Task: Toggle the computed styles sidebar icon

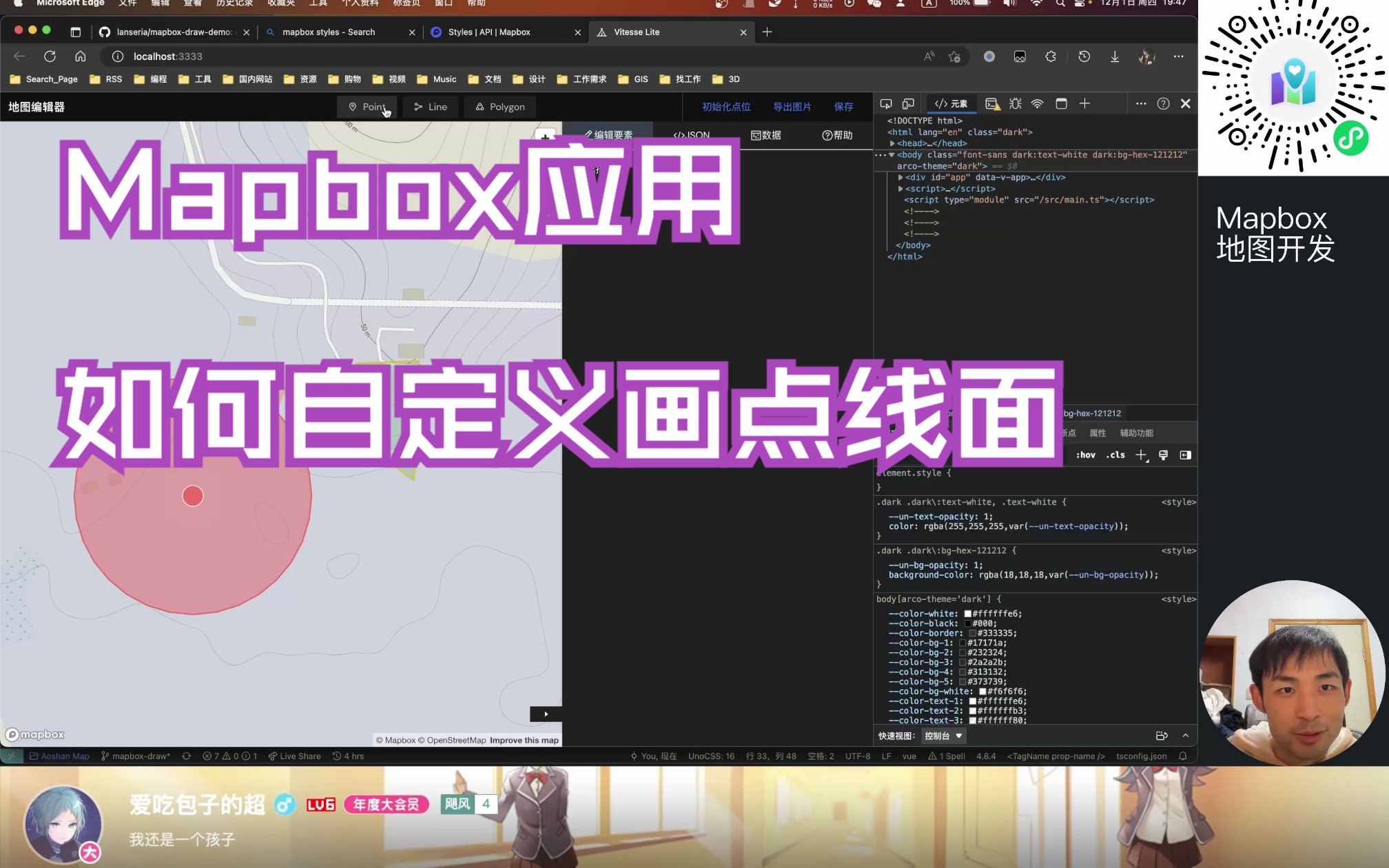Action: tap(1185, 455)
